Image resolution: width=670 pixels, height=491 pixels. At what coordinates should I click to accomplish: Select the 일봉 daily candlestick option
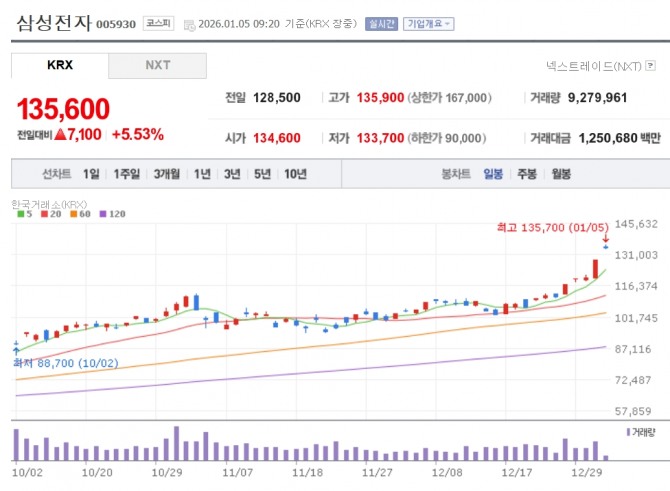[493, 174]
